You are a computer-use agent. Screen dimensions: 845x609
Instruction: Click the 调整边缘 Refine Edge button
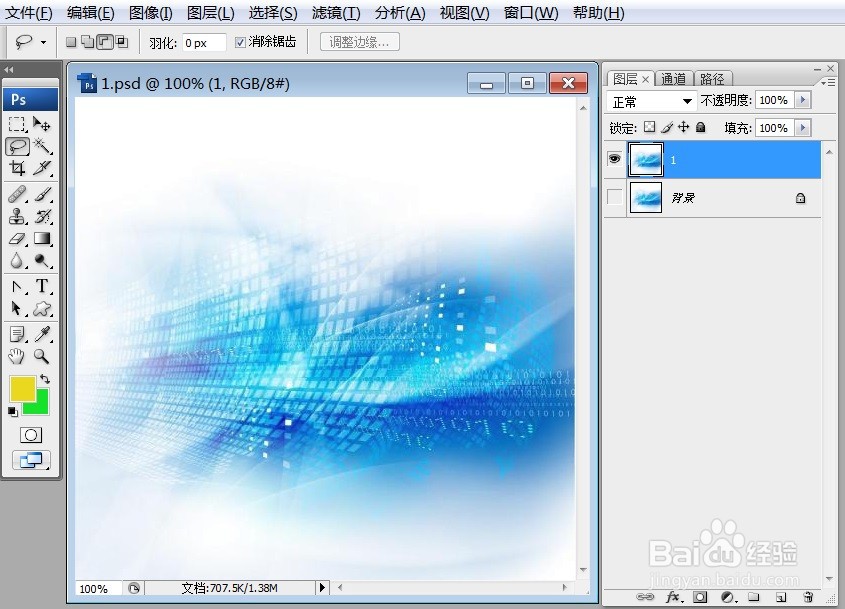click(359, 42)
